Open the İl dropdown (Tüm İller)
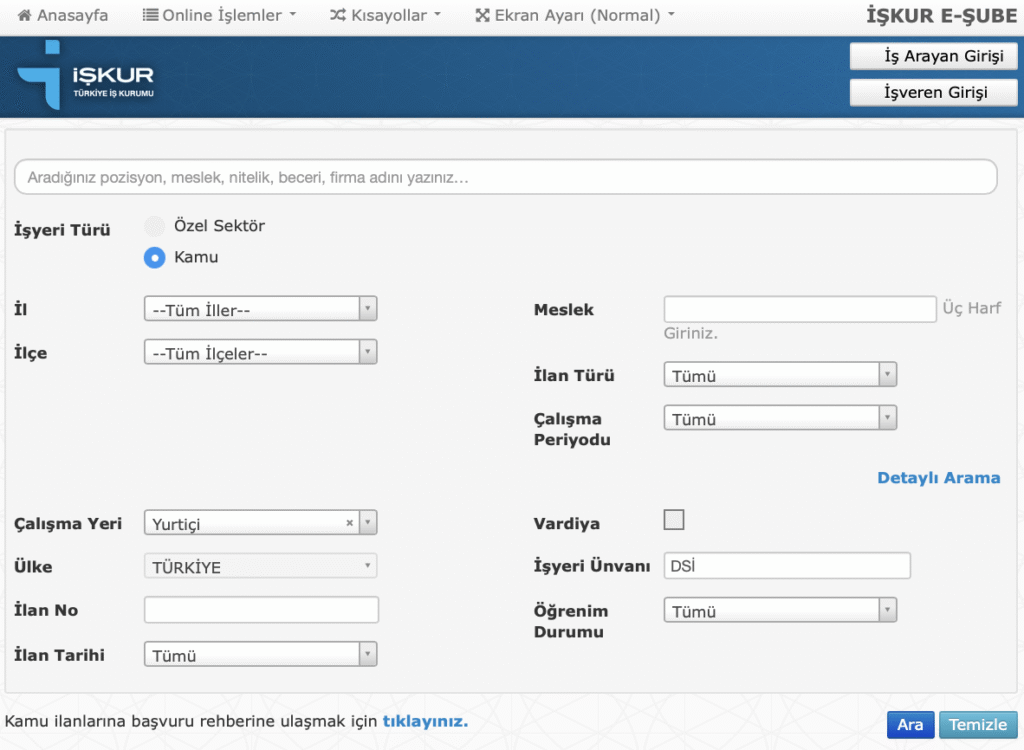This screenshot has height=750, width=1024. pyautogui.click(x=260, y=309)
